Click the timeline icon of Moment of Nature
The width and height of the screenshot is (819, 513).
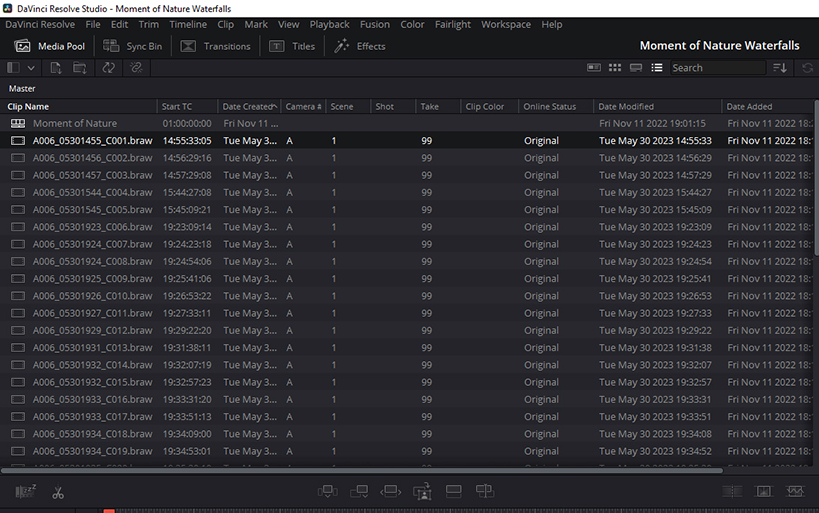coord(18,124)
